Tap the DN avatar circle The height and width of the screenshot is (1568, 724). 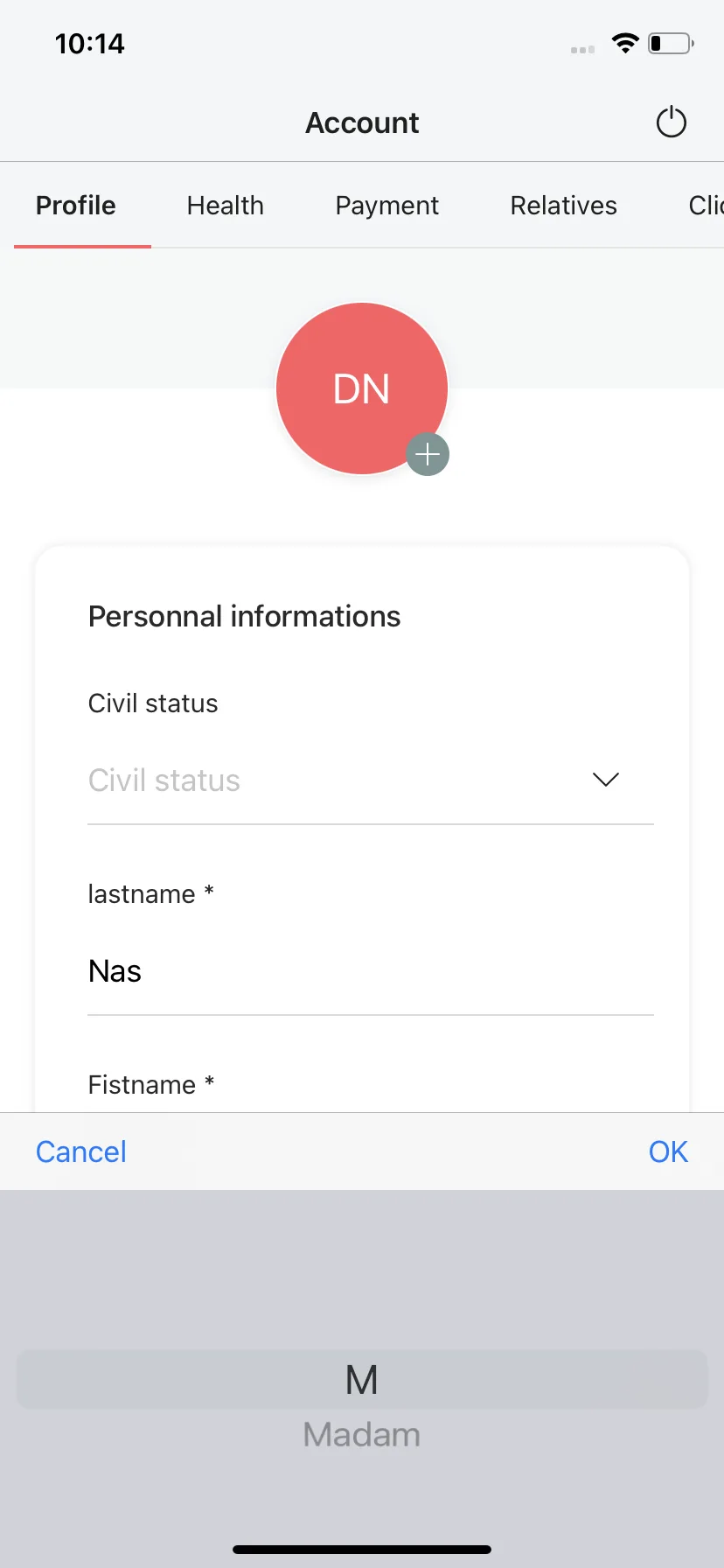pos(362,388)
